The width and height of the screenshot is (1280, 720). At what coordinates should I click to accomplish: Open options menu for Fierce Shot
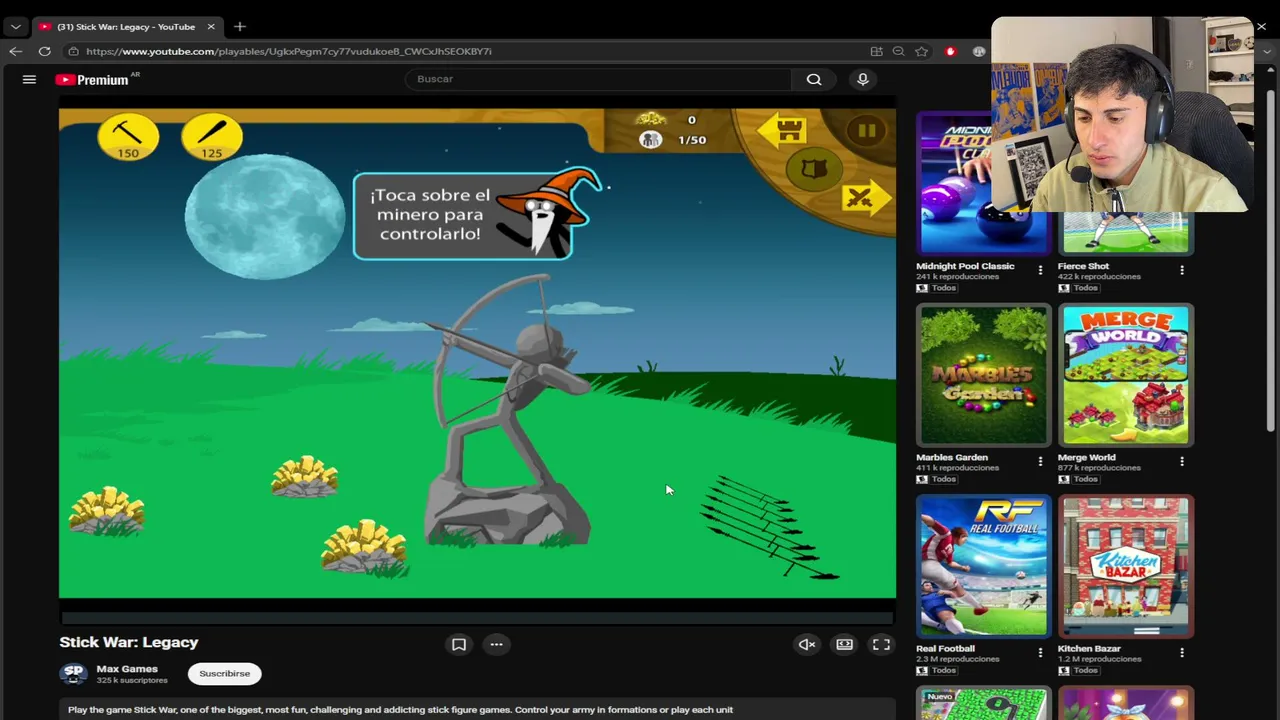pyautogui.click(x=1182, y=270)
